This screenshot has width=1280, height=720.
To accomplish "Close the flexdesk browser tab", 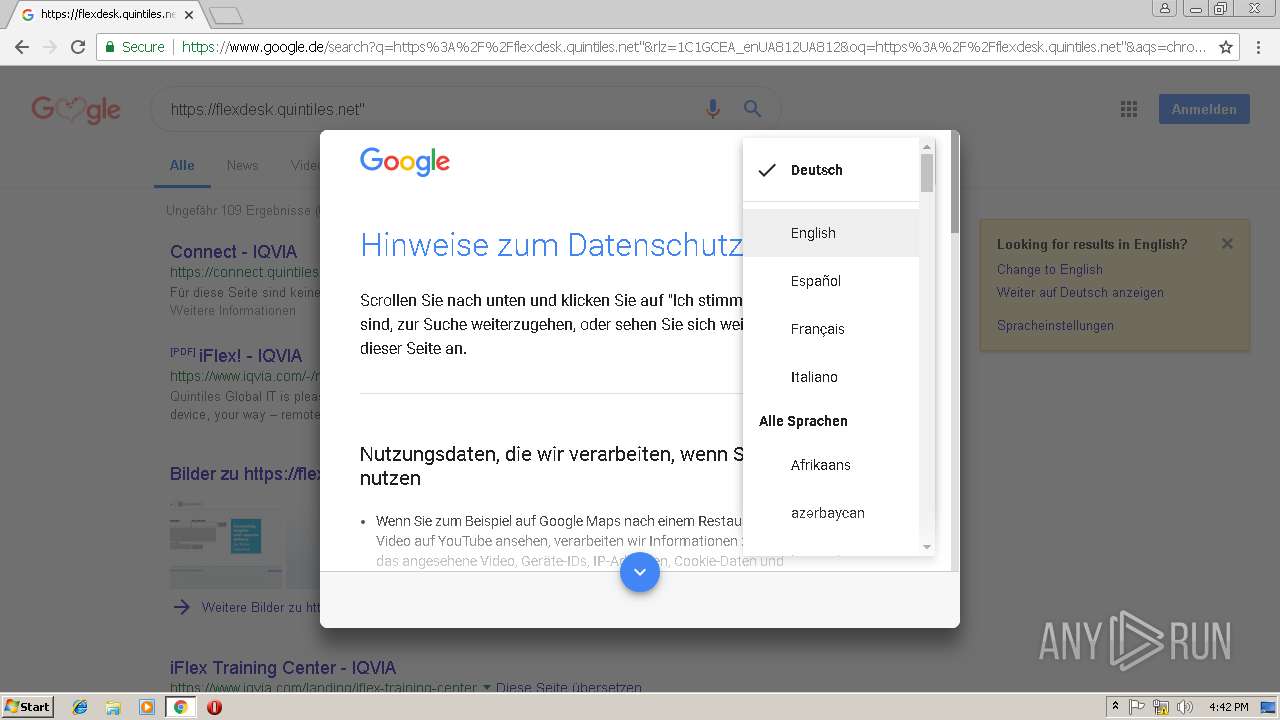I will 189,15.
